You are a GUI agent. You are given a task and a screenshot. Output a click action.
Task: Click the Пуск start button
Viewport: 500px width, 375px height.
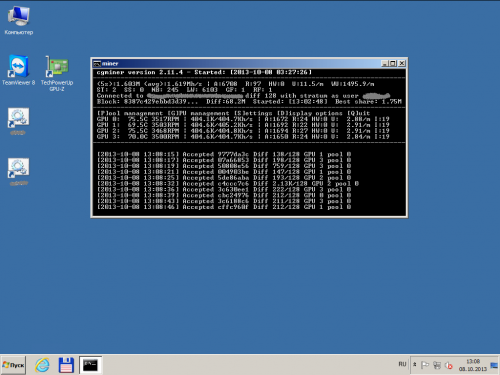click(13, 365)
